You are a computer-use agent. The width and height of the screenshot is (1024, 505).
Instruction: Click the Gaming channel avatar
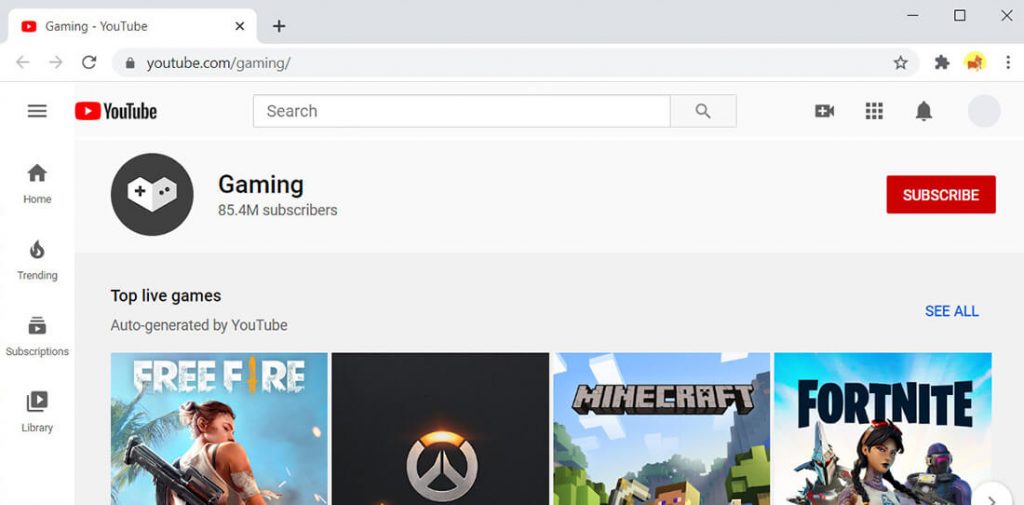[152, 194]
